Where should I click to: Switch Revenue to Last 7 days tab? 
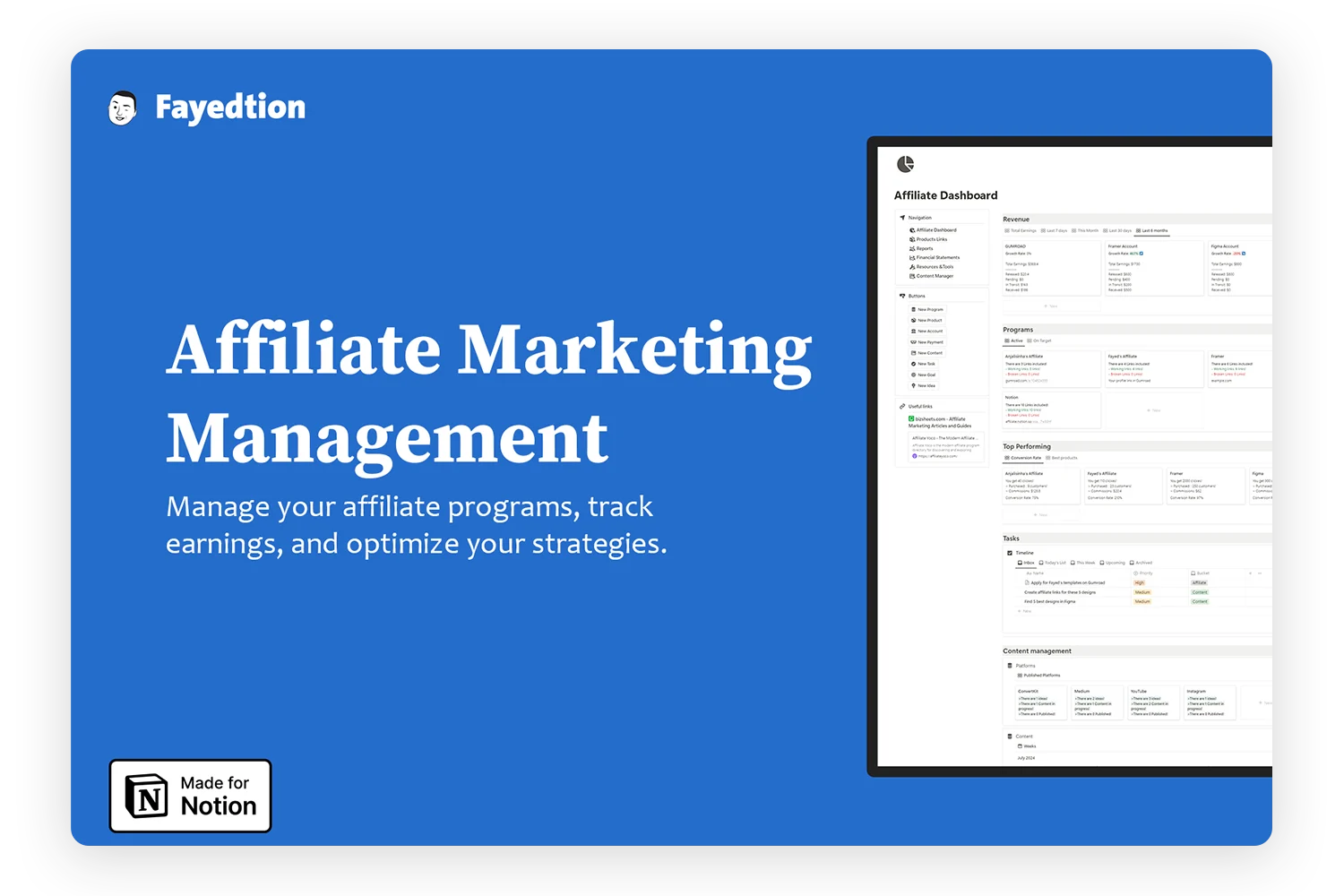point(1054,230)
